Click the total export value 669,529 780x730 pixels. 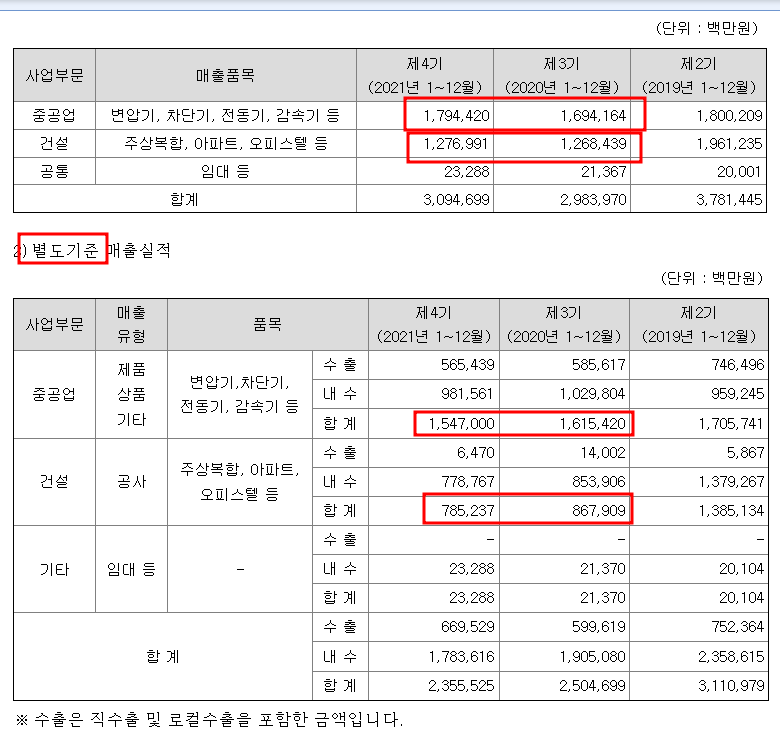tap(468, 626)
